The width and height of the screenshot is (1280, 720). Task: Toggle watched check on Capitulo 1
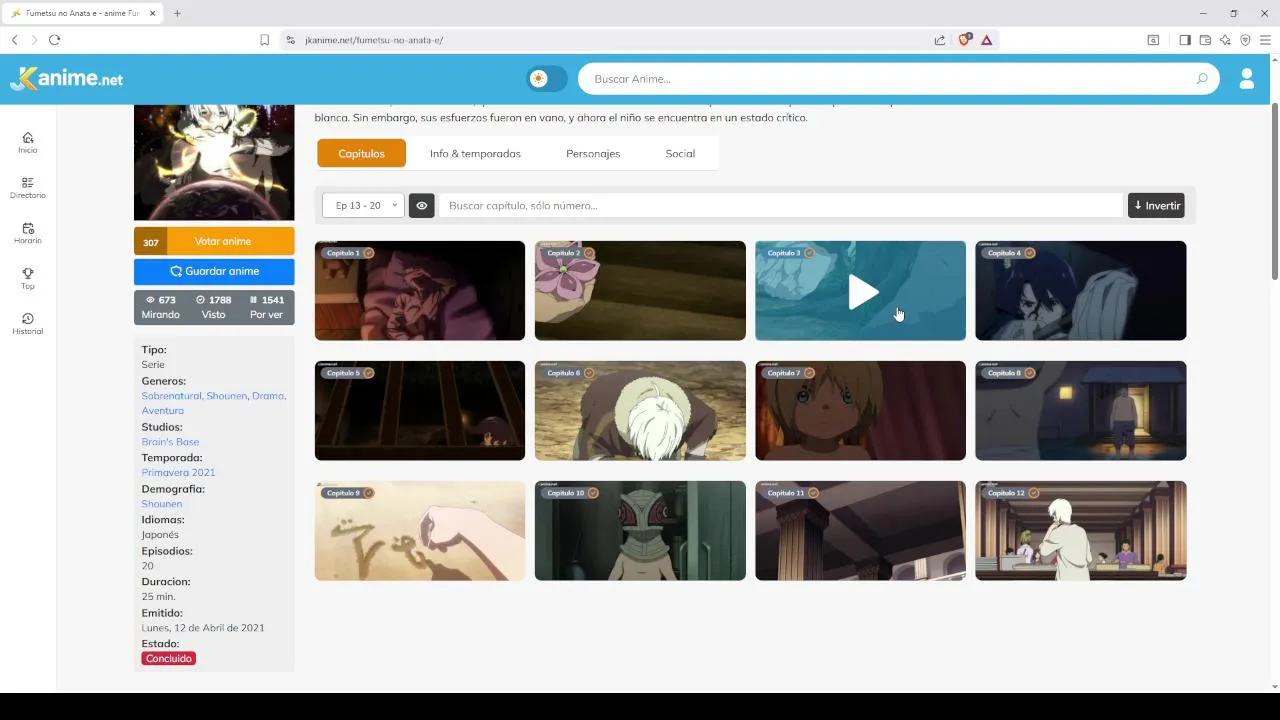click(x=369, y=253)
